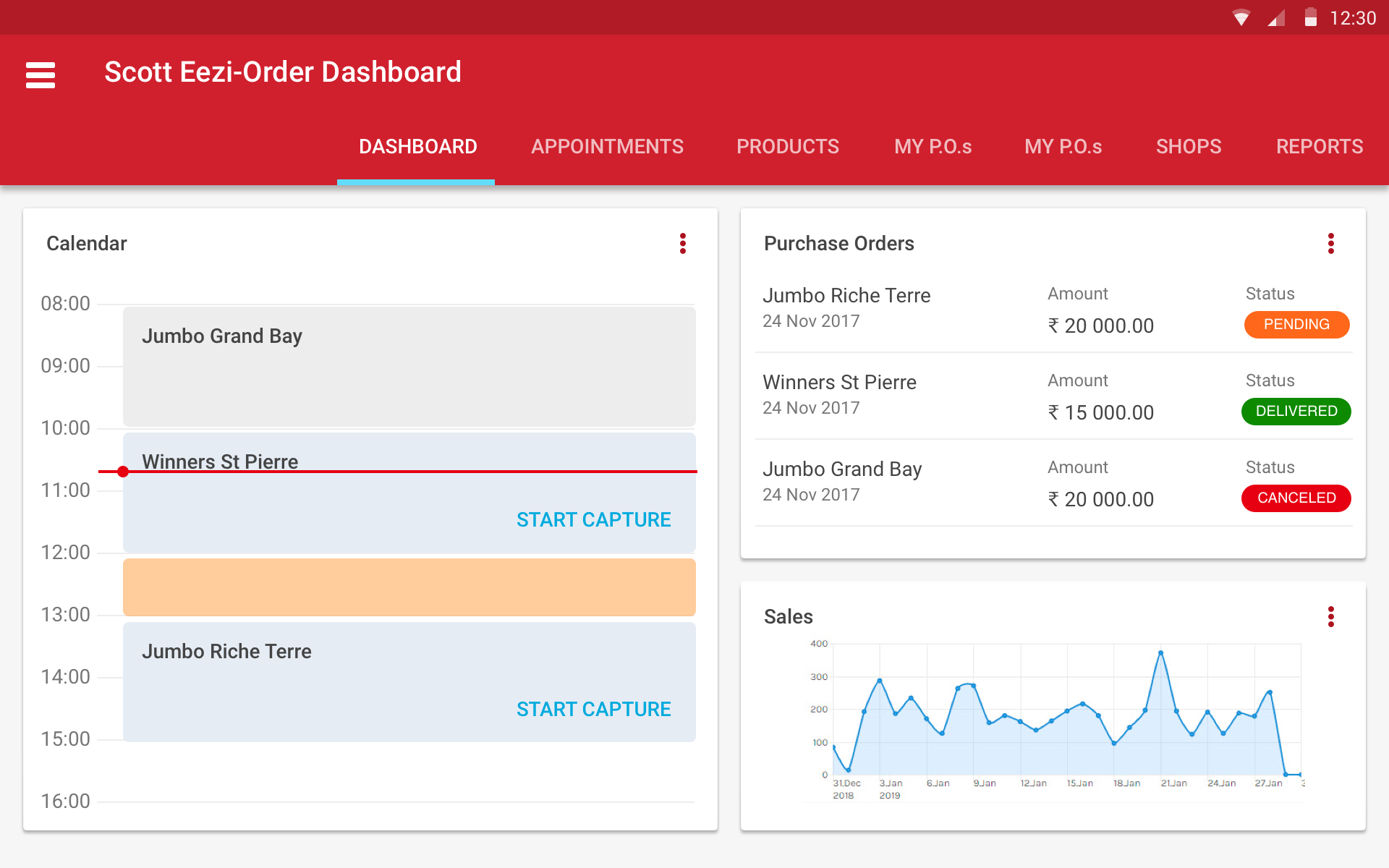
Task: Open the Reports tab
Action: point(1319,147)
